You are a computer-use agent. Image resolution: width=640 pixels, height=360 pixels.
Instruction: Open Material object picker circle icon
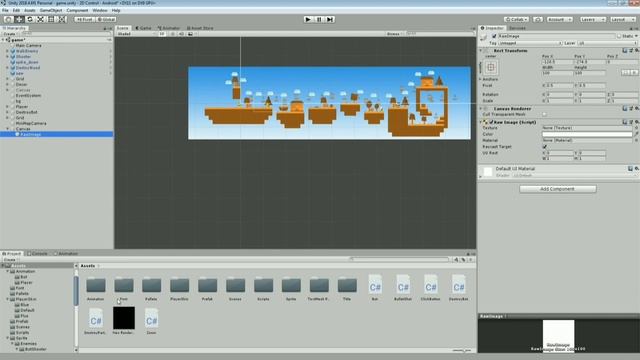tap(636, 140)
